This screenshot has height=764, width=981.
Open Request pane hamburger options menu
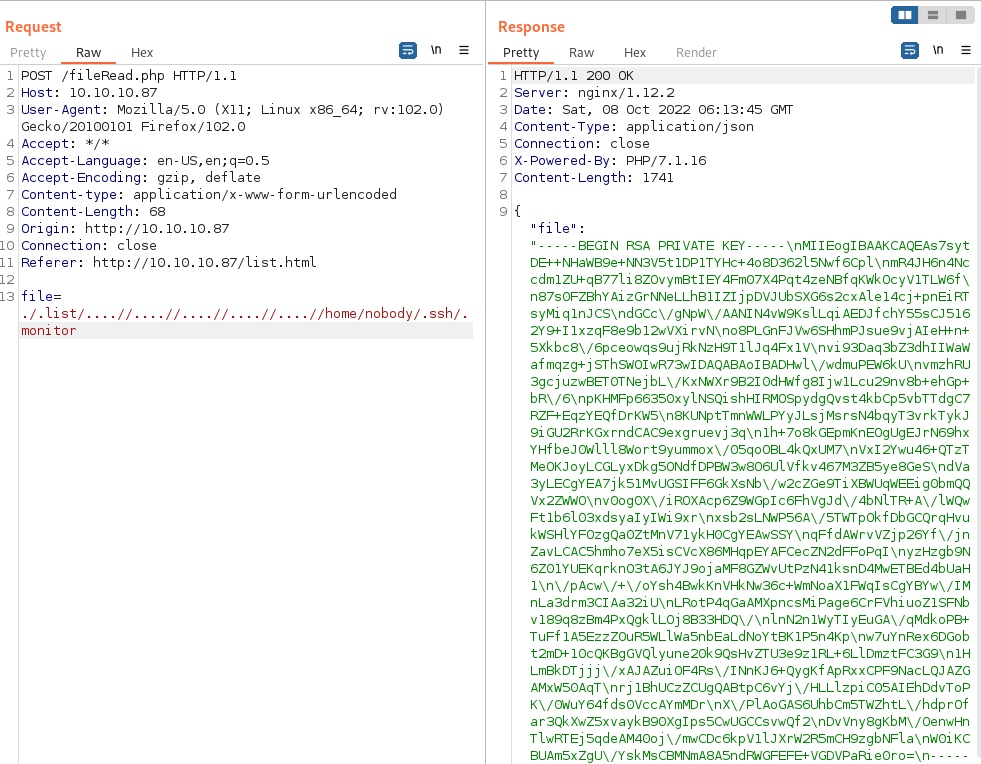point(464,50)
